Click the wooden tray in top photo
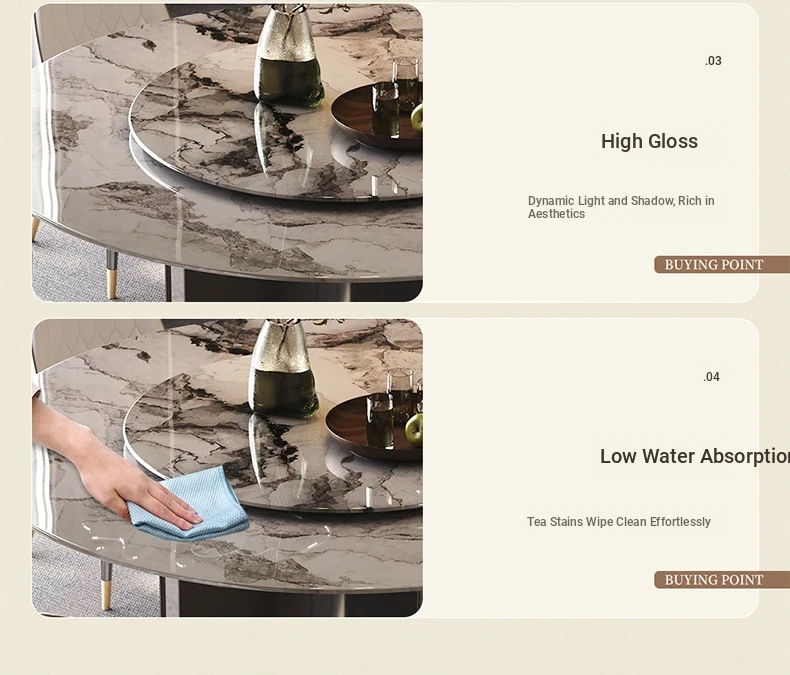The width and height of the screenshot is (790, 675). pos(378,117)
